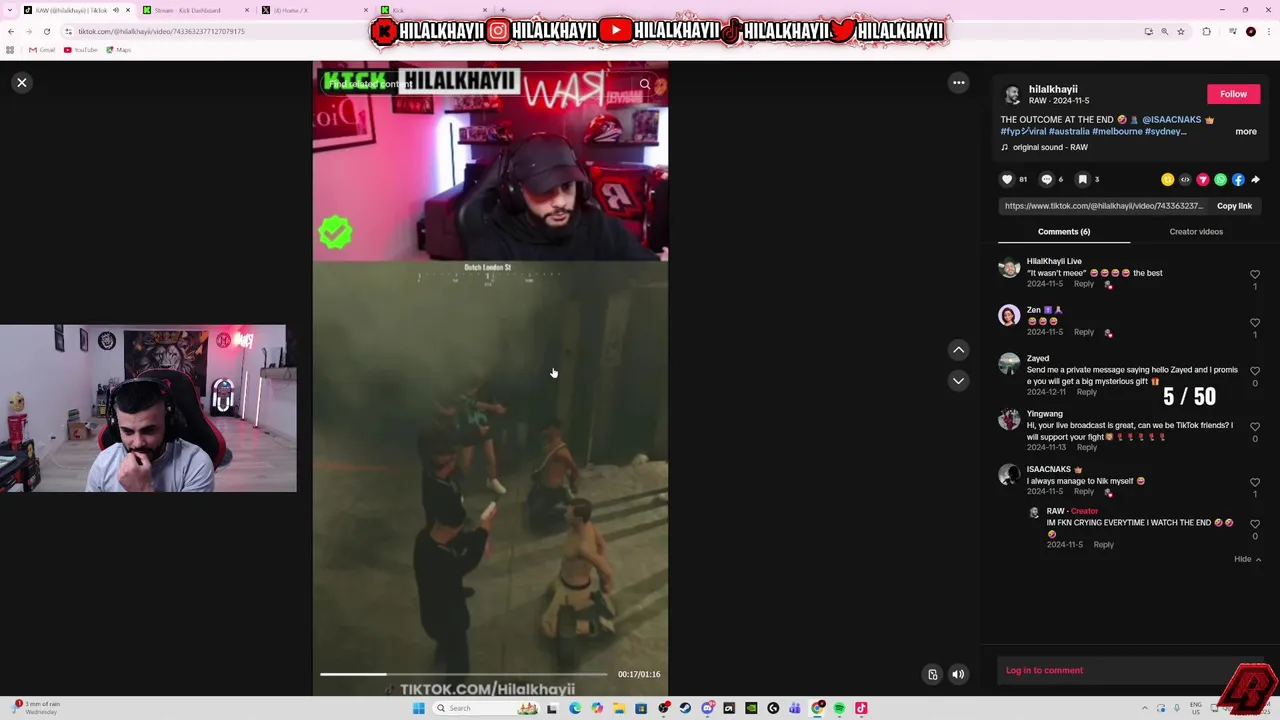Open the #melbourne hashtag
Screen dimensions: 1280x720
(x=1117, y=131)
